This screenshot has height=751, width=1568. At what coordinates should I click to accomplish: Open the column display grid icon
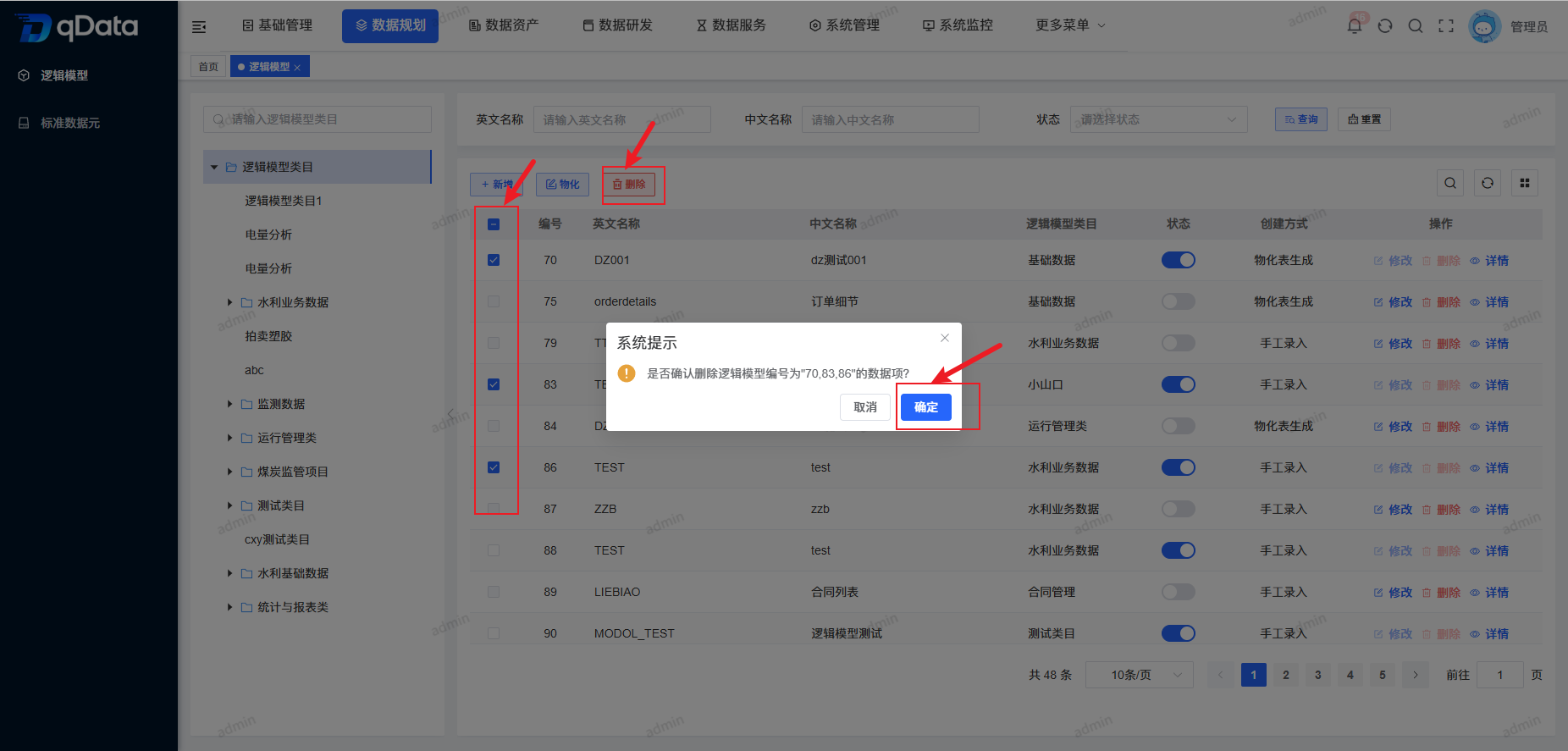point(1525,183)
